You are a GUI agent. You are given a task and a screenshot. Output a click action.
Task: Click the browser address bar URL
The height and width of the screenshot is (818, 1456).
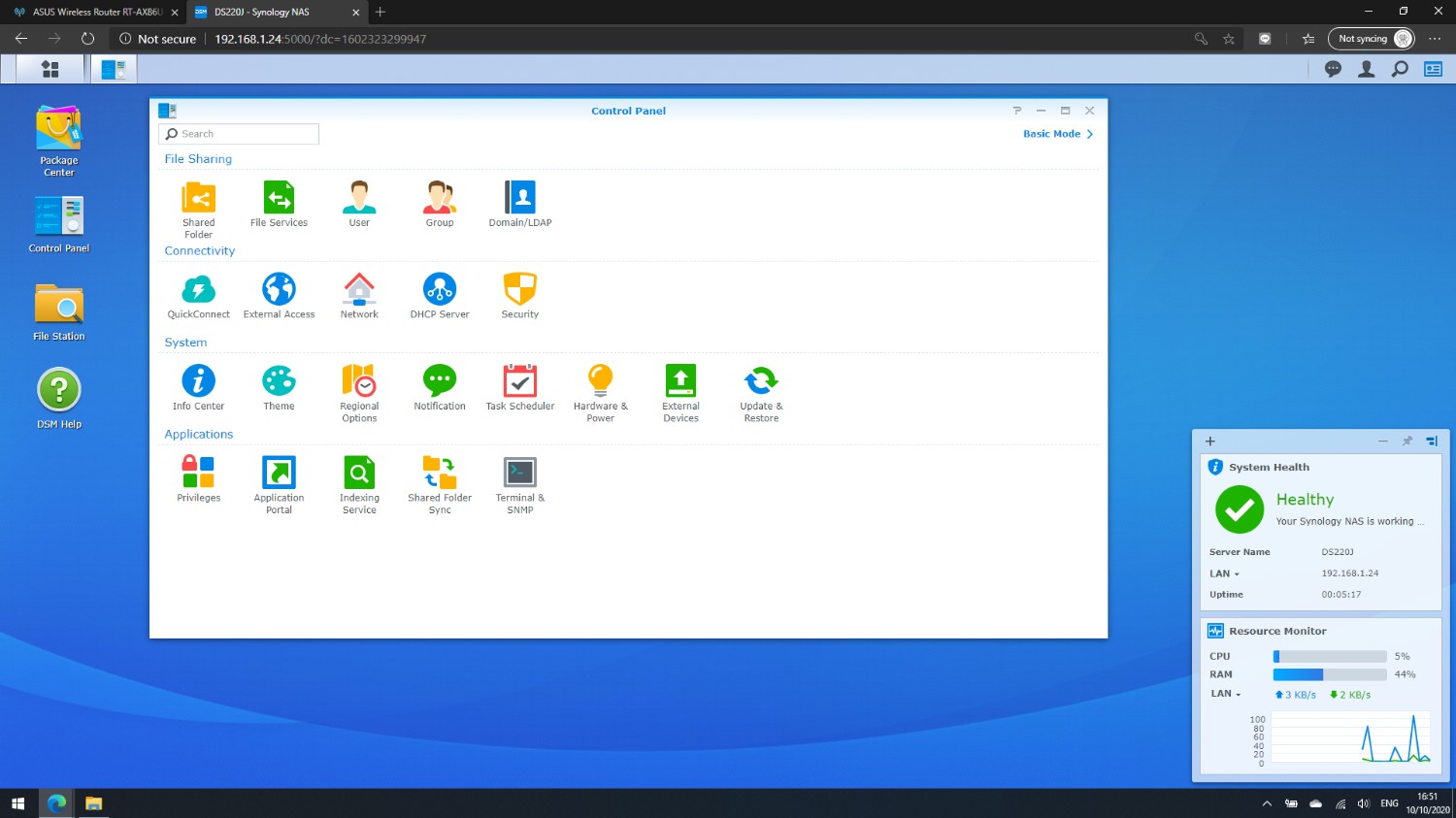click(x=320, y=39)
